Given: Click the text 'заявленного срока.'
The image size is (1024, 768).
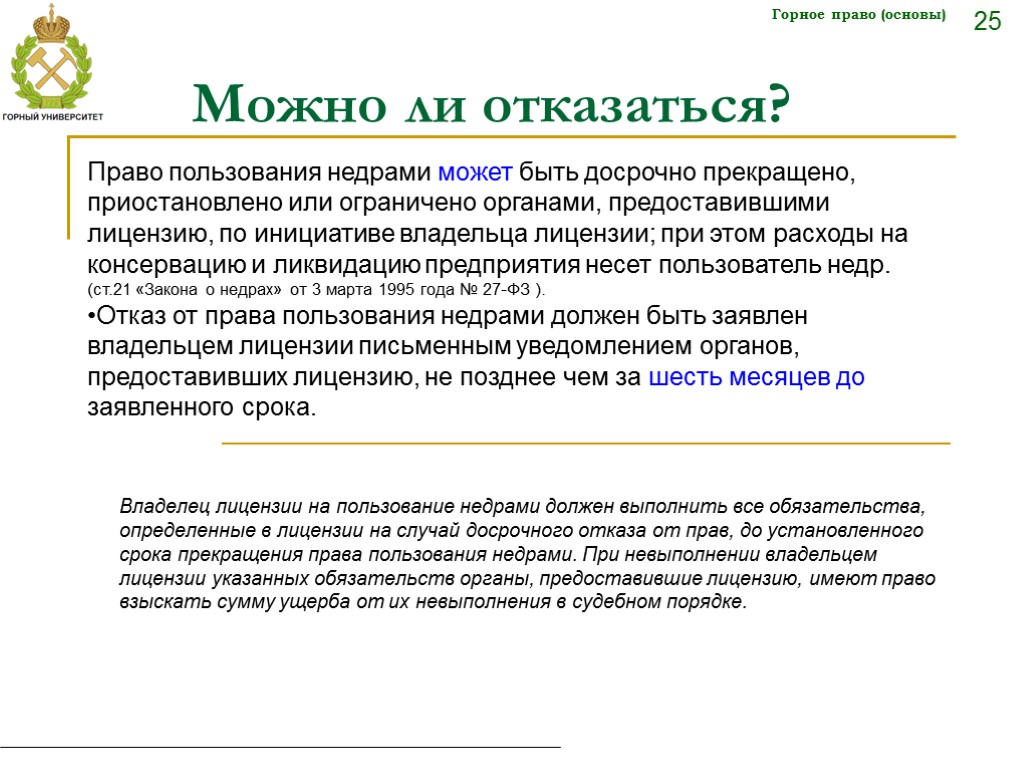Looking at the screenshot, I should click(202, 408).
